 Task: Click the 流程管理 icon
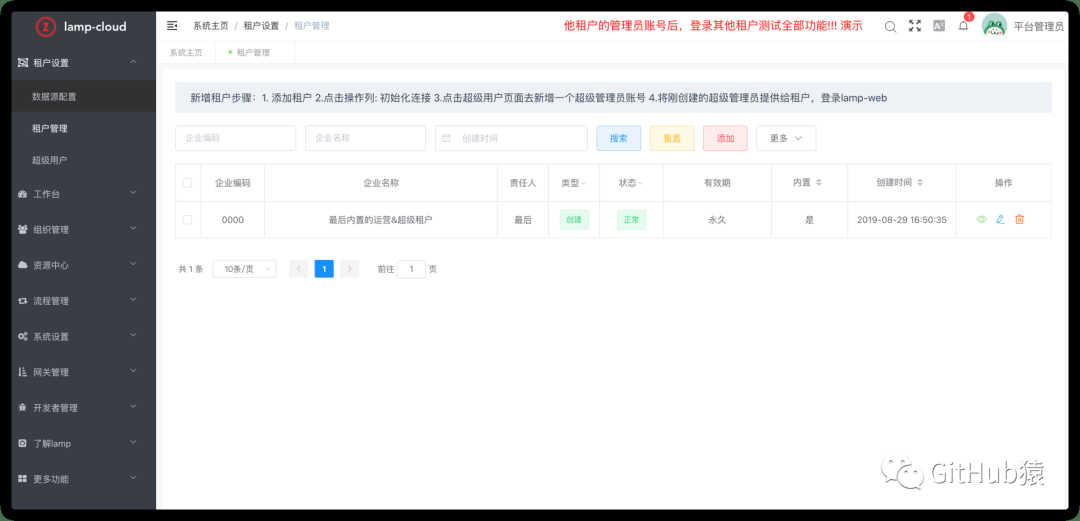23,301
